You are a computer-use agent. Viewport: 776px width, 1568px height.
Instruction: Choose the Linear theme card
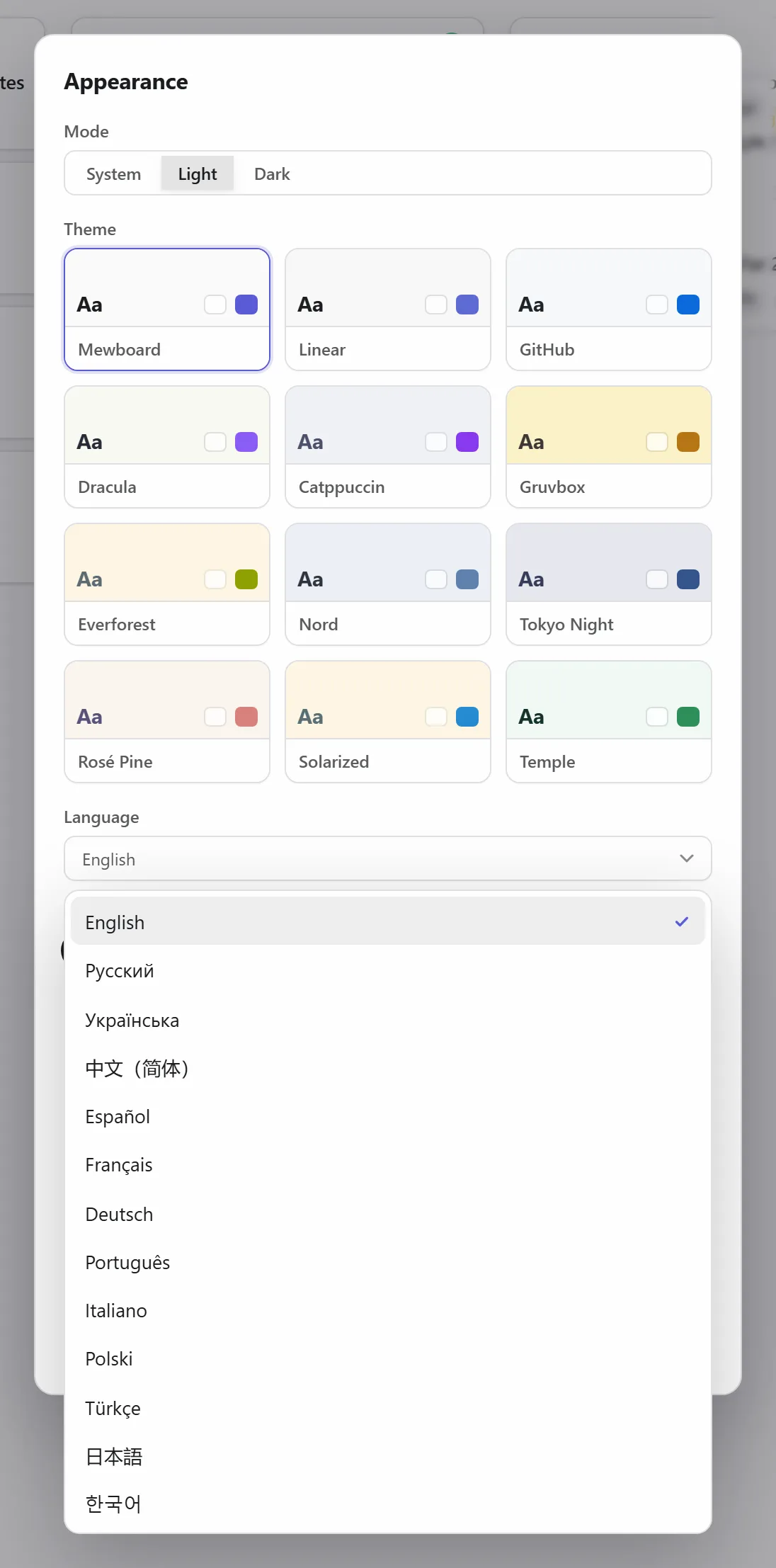(x=388, y=309)
